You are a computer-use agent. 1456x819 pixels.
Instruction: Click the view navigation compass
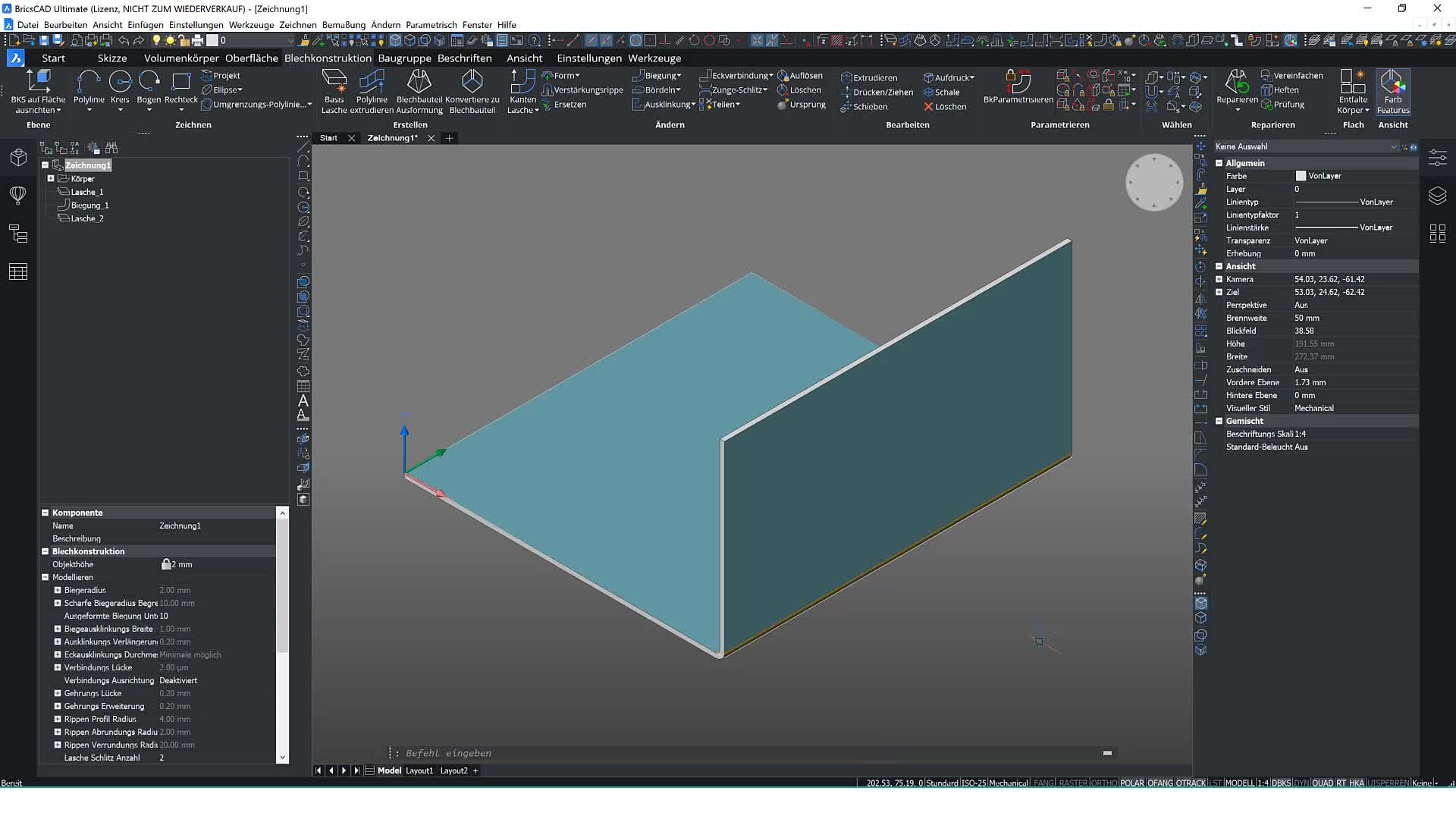click(1154, 182)
